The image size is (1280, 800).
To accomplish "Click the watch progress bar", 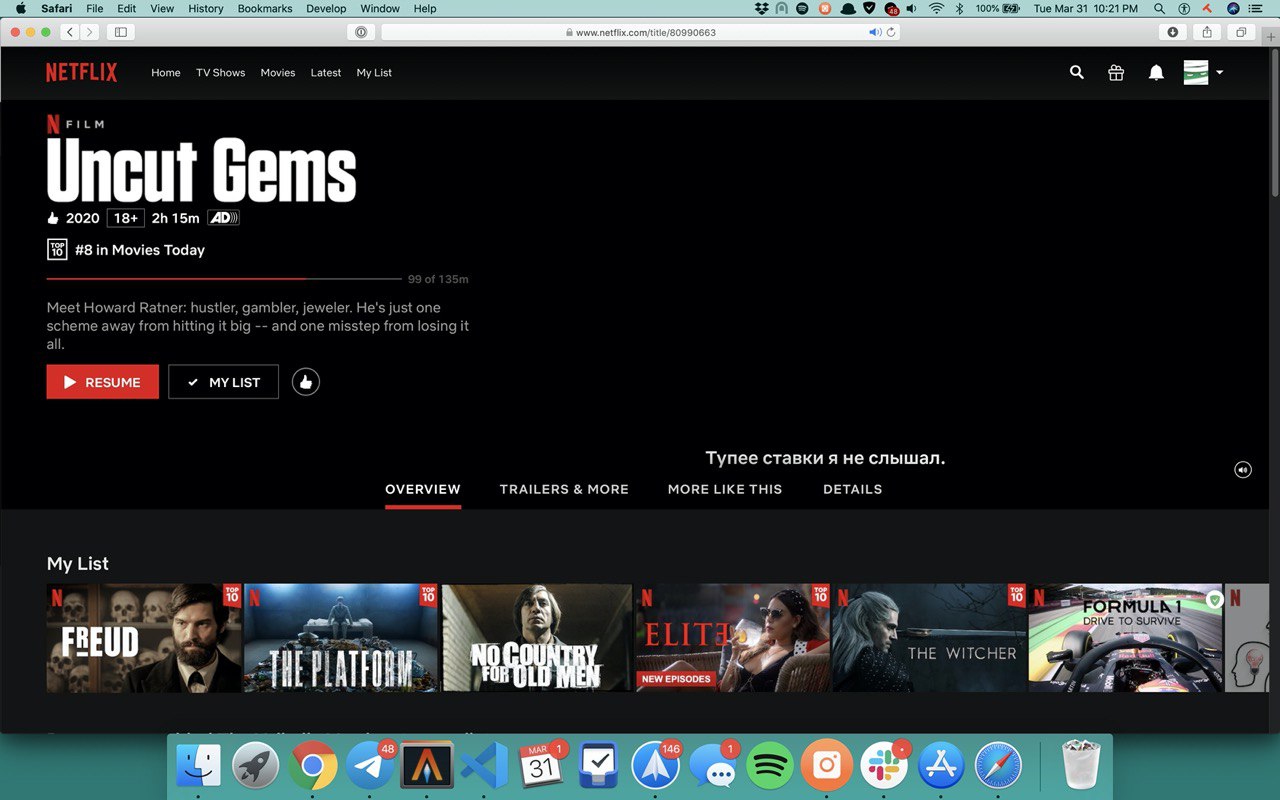I will click(224, 278).
